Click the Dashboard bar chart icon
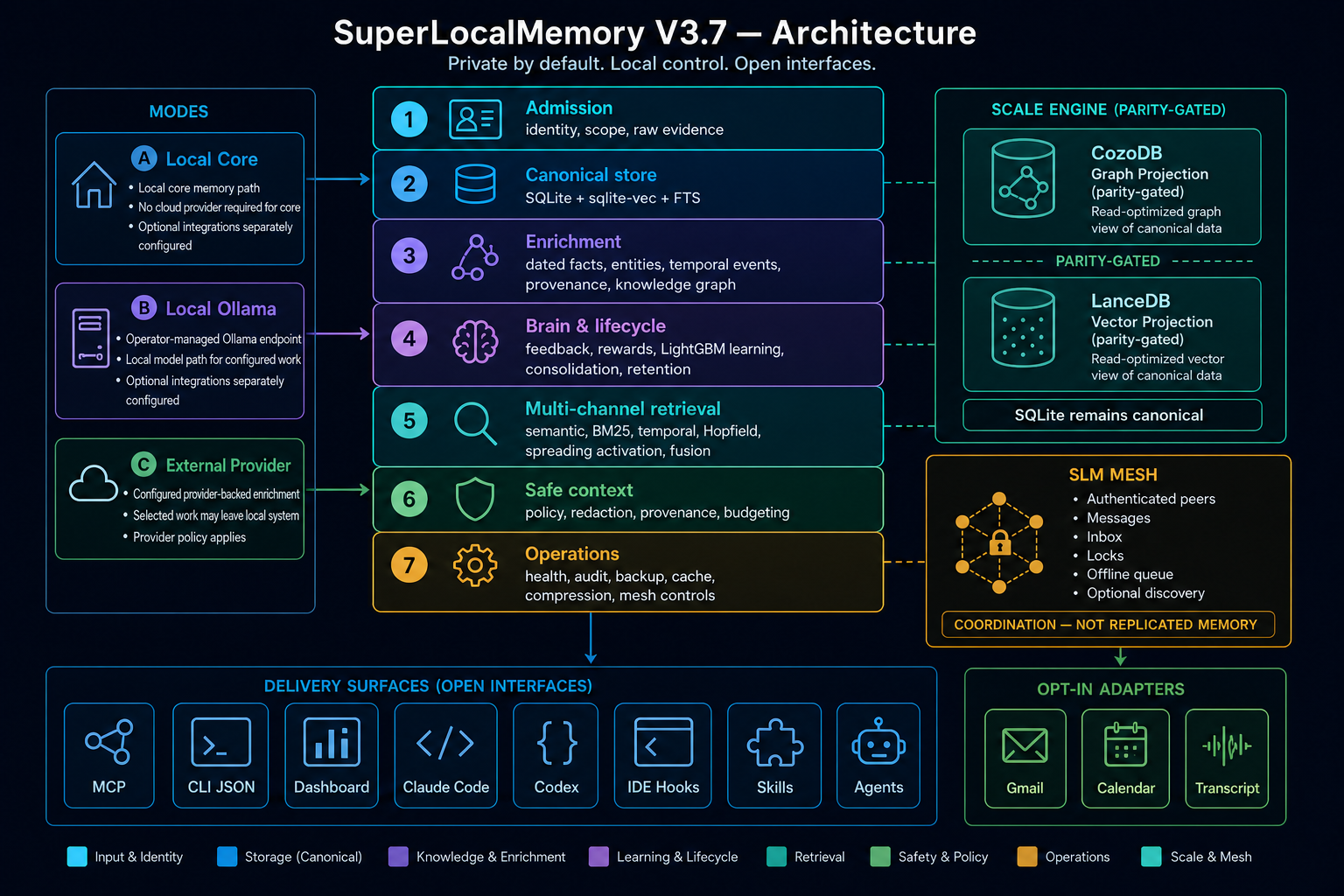 pyautogui.click(x=332, y=742)
